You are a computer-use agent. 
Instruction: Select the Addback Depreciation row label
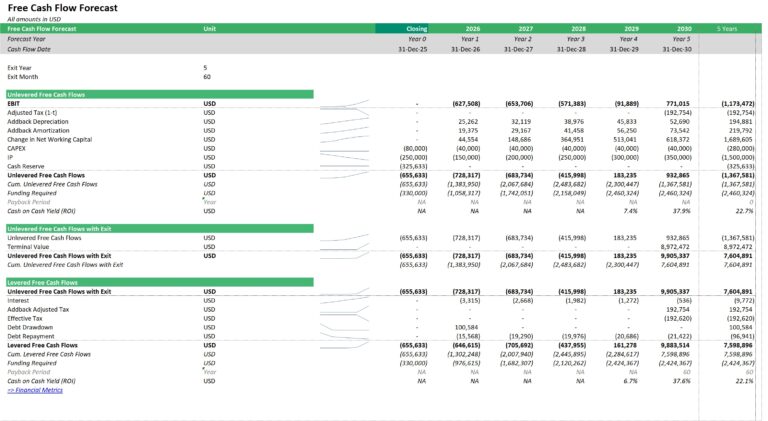[x=38, y=121]
